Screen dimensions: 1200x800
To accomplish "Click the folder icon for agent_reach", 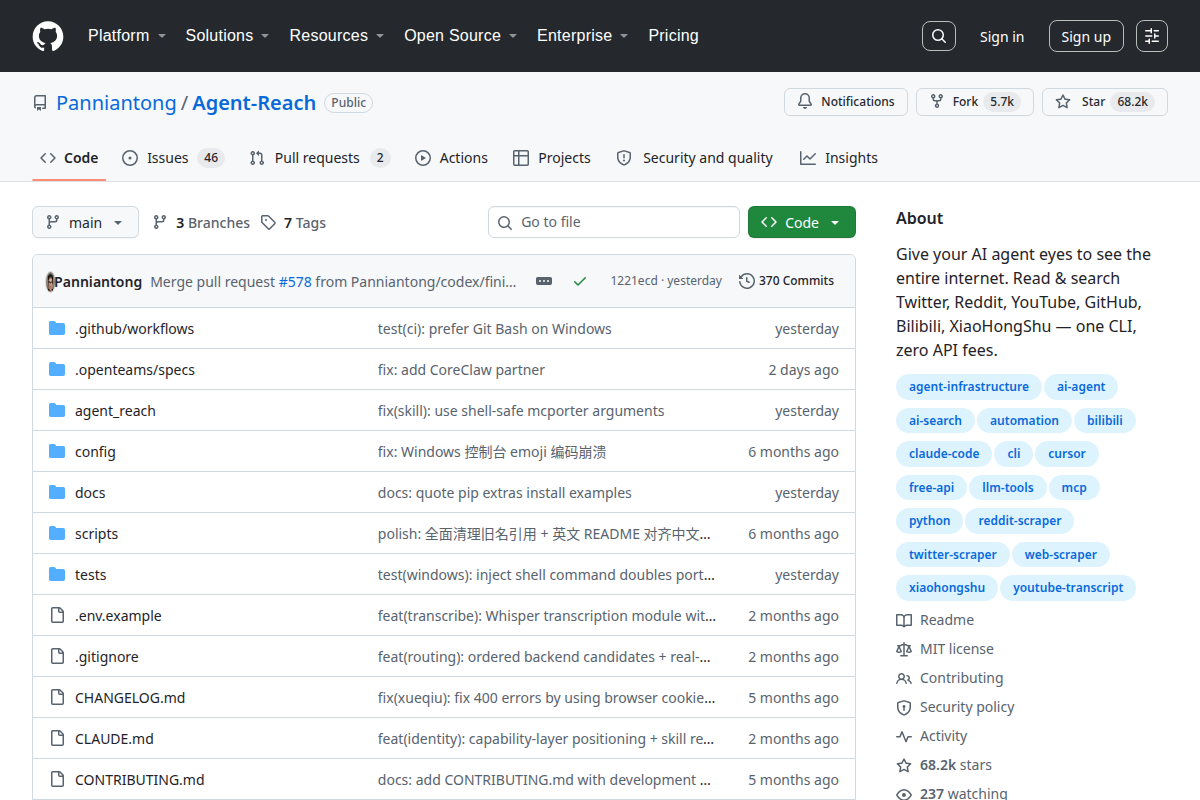I will point(57,411).
